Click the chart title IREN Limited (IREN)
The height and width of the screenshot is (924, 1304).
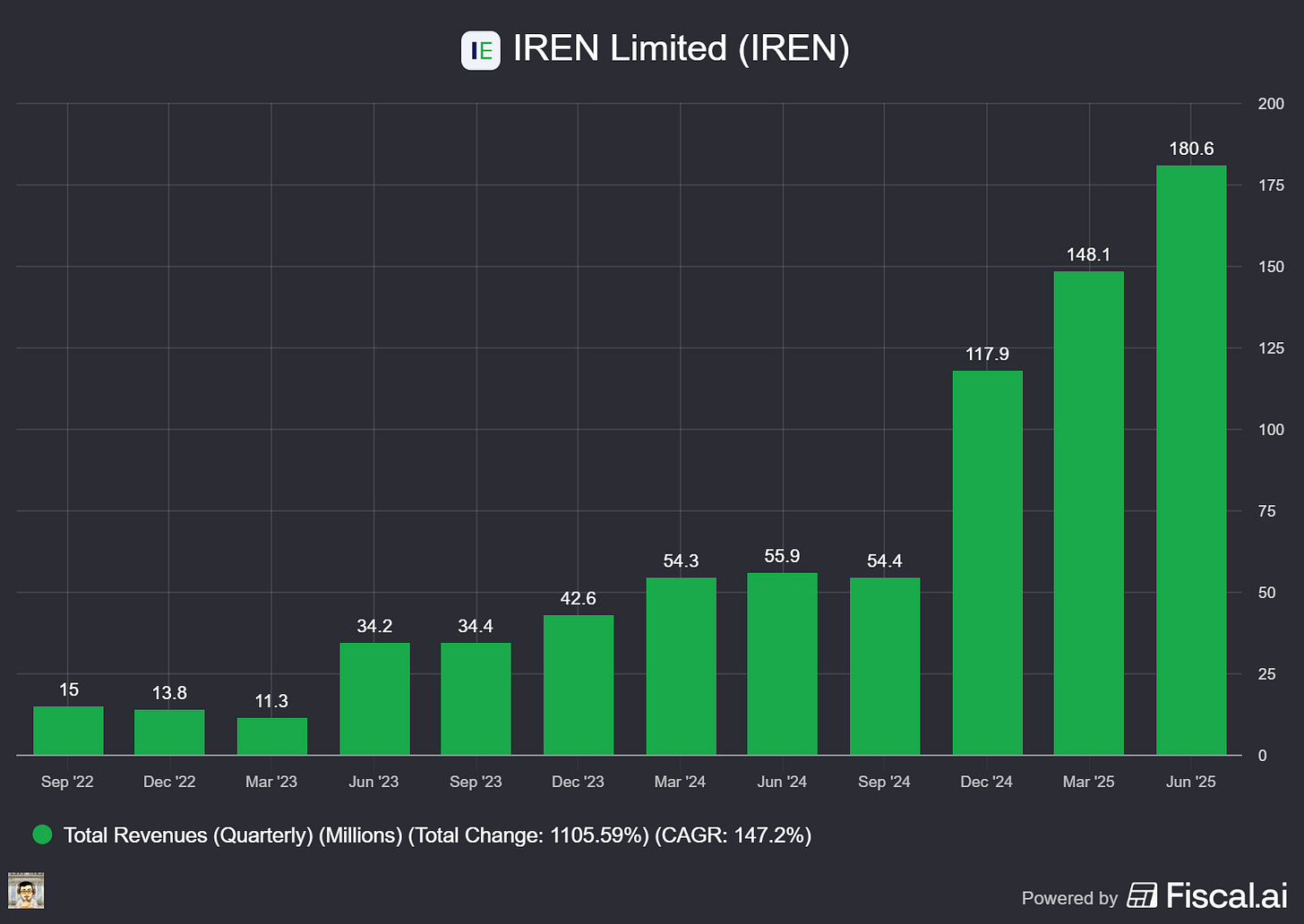[681, 49]
